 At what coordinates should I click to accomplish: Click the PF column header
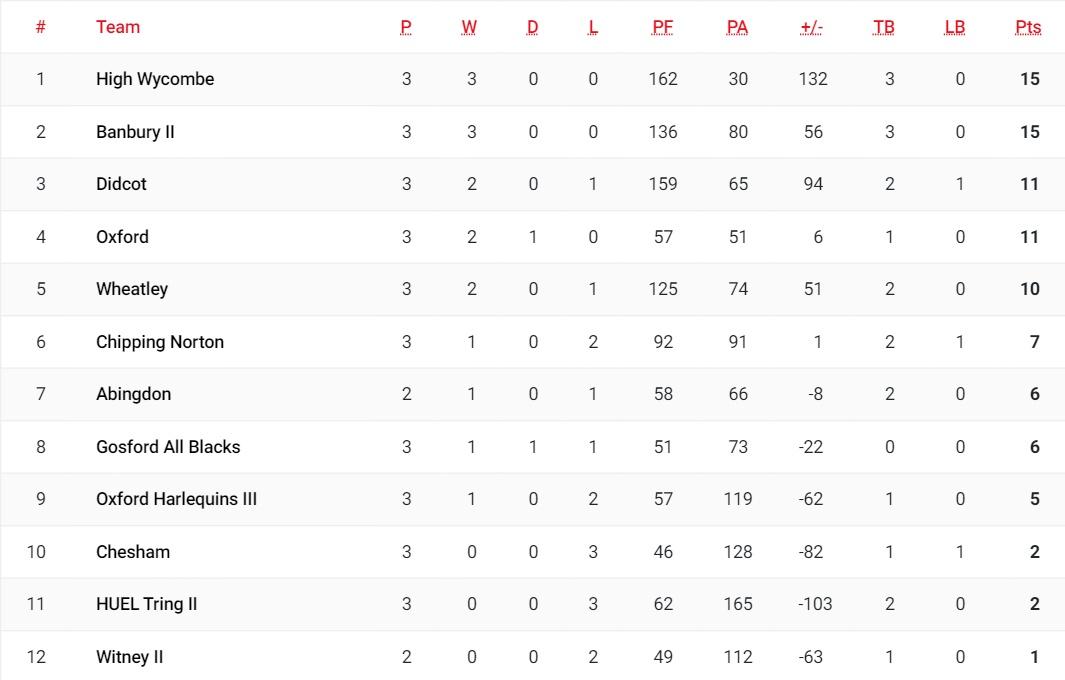pyautogui.click(x=662, y=27)
